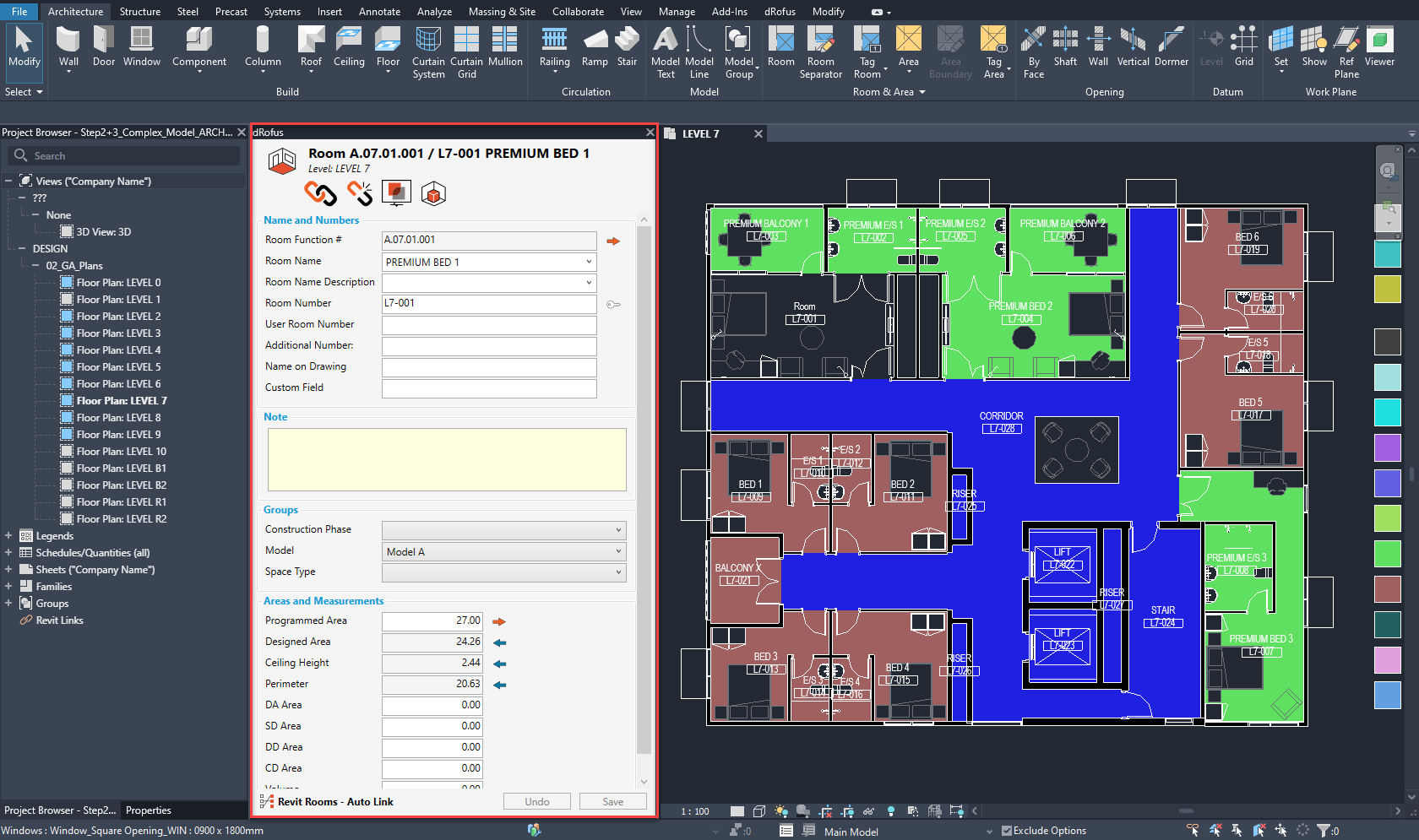The width and height of the screenshot is (1419, 840).
Task: Click the dRofus link room icon
Action: [x=320, y=193]
